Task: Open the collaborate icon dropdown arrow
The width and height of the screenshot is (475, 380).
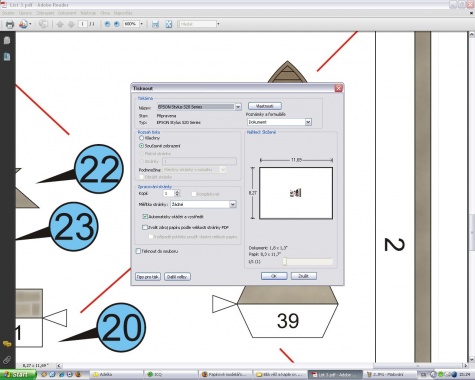Action: [x=30, y=24]
